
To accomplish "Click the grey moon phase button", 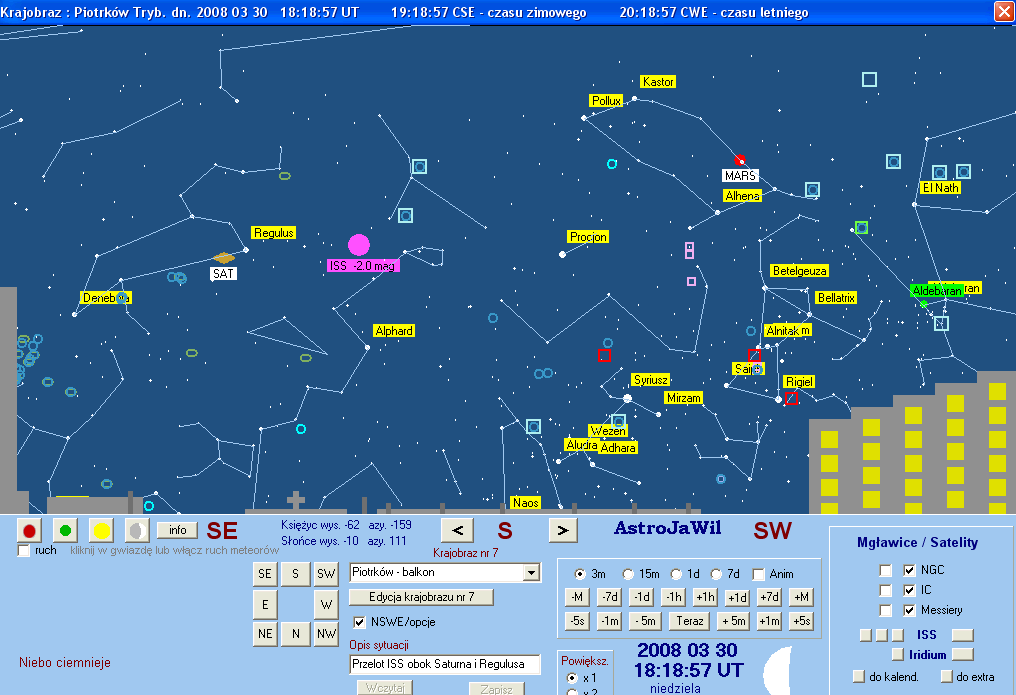I will 137,530.
